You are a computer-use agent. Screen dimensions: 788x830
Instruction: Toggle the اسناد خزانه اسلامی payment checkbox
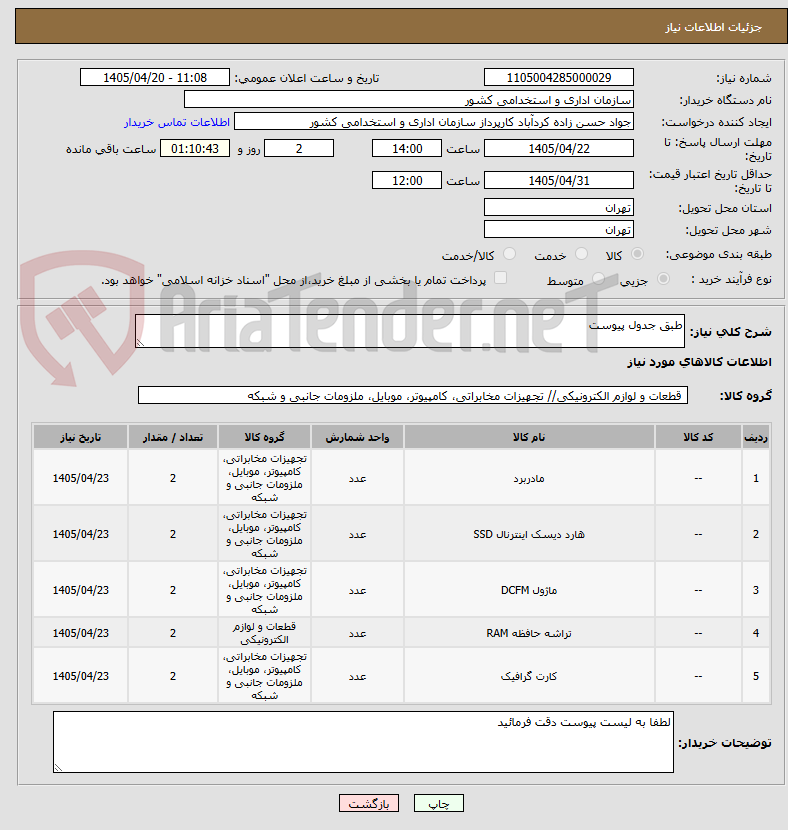[x=500, y=278]
